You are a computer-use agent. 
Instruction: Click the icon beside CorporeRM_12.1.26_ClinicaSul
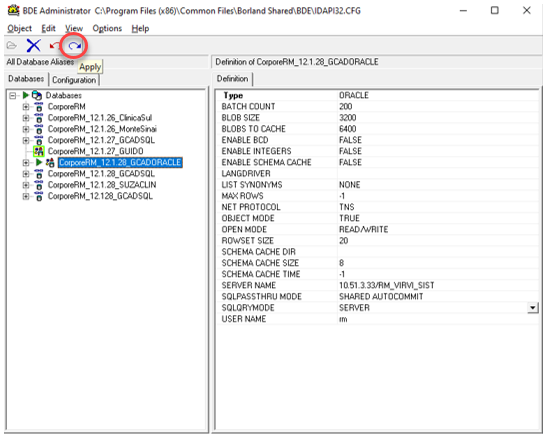point(39,118)
